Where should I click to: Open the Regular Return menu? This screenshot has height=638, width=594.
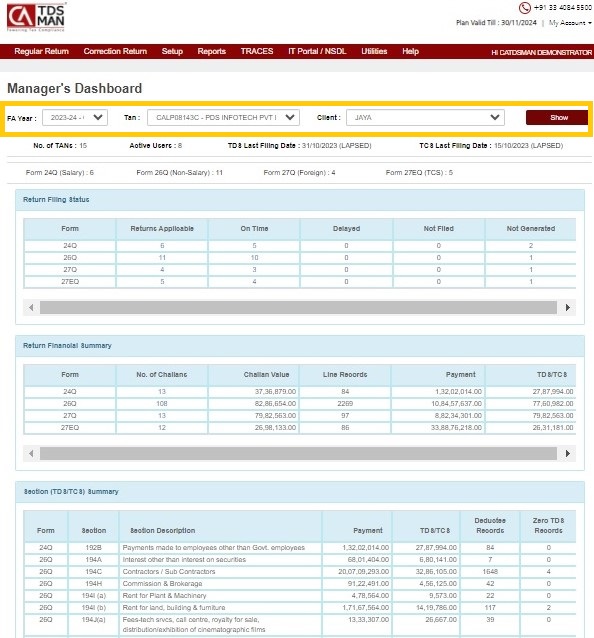click(x=41, y=51)
